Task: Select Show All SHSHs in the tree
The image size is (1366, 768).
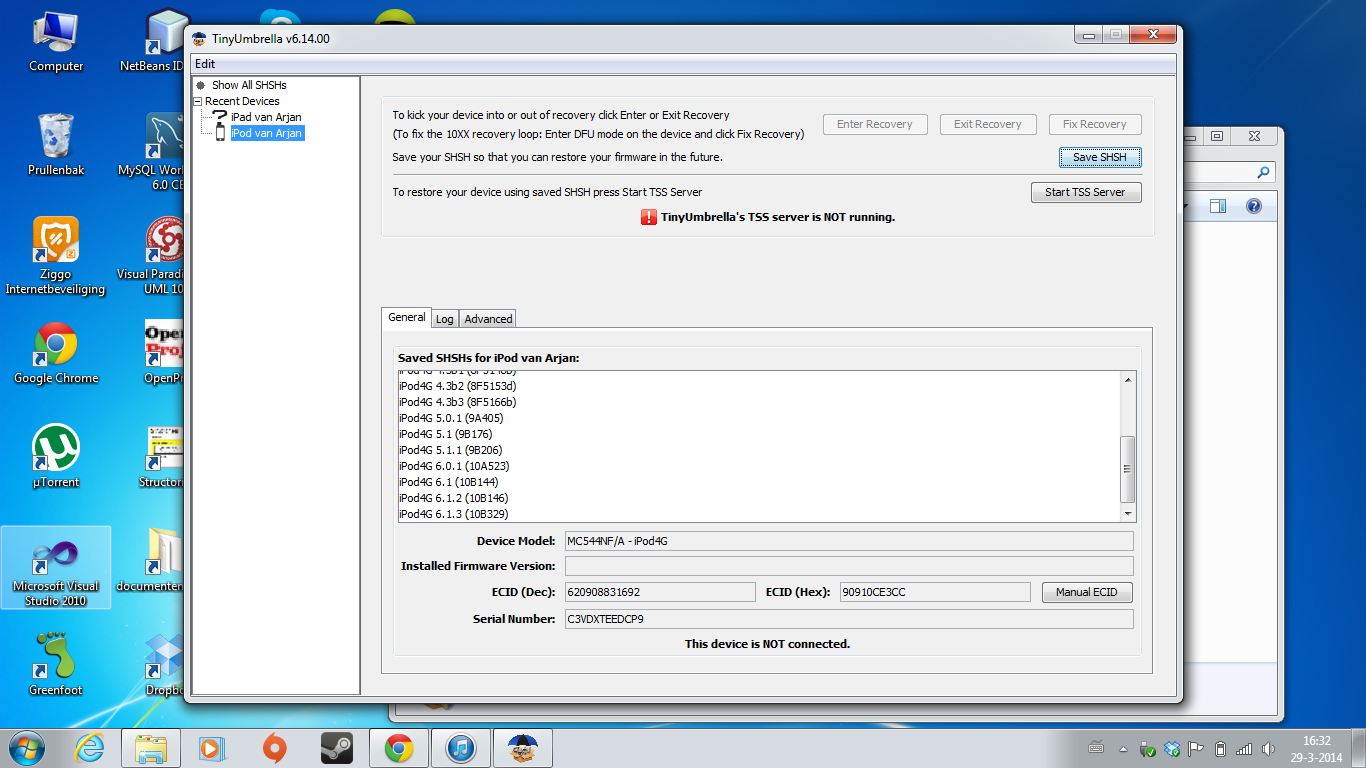Action: click(249, 85)
